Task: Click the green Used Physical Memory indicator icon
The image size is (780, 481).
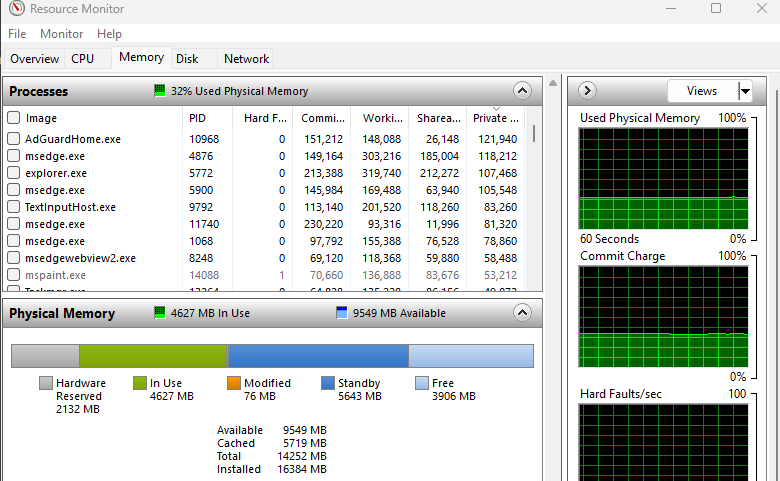Action: pyautogui.click(x=160, y=91)
